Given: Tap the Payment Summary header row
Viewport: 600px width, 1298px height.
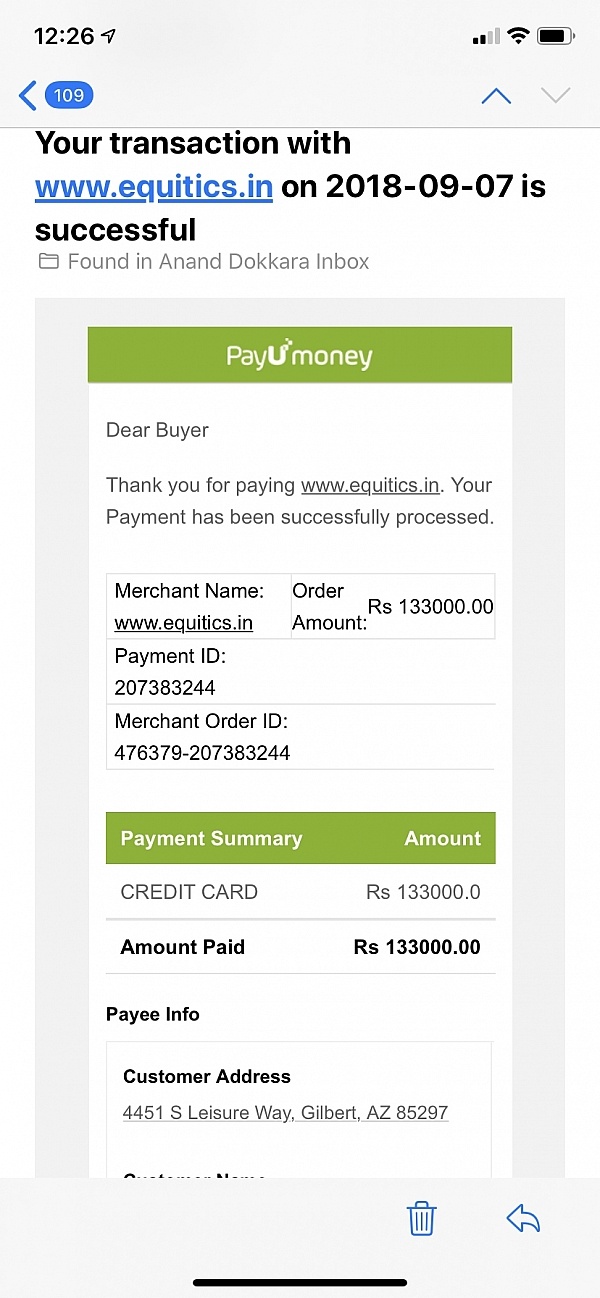Looking at the screenshot, I should coord(301,839).
